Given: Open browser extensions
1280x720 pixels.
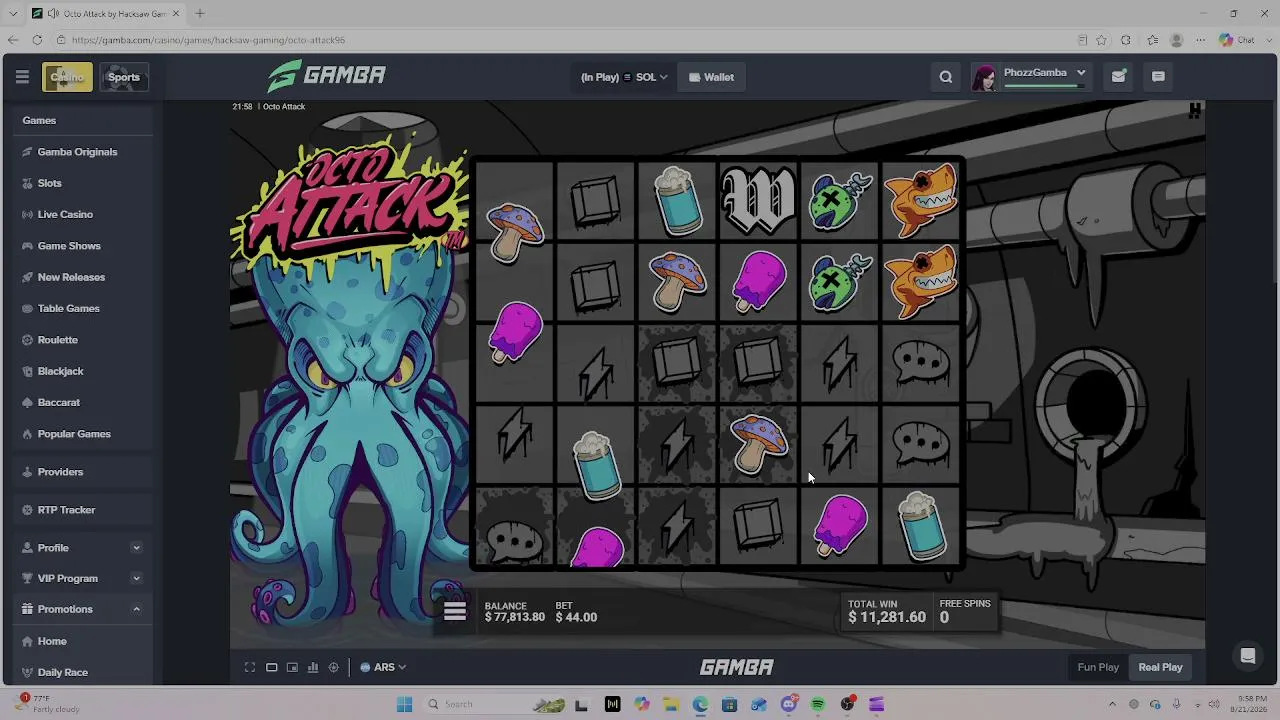Looking at the screenshot, I should [1126, 40].
